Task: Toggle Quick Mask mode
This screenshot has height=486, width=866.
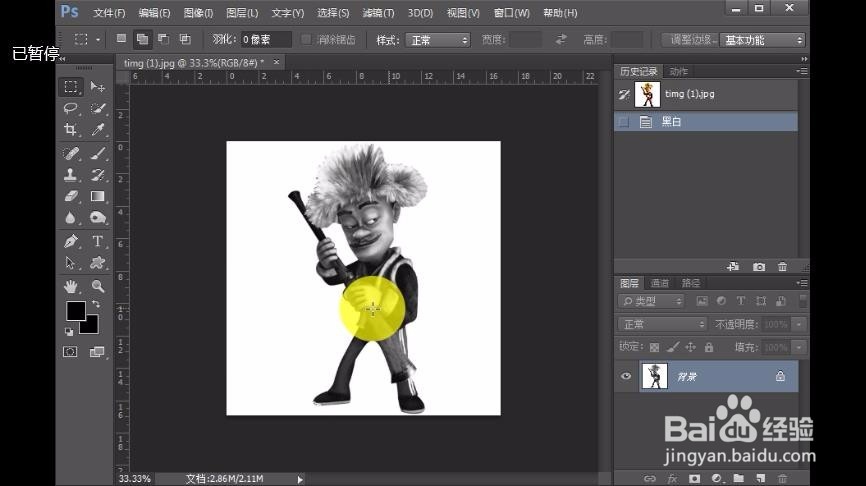Action: [70, 352]
